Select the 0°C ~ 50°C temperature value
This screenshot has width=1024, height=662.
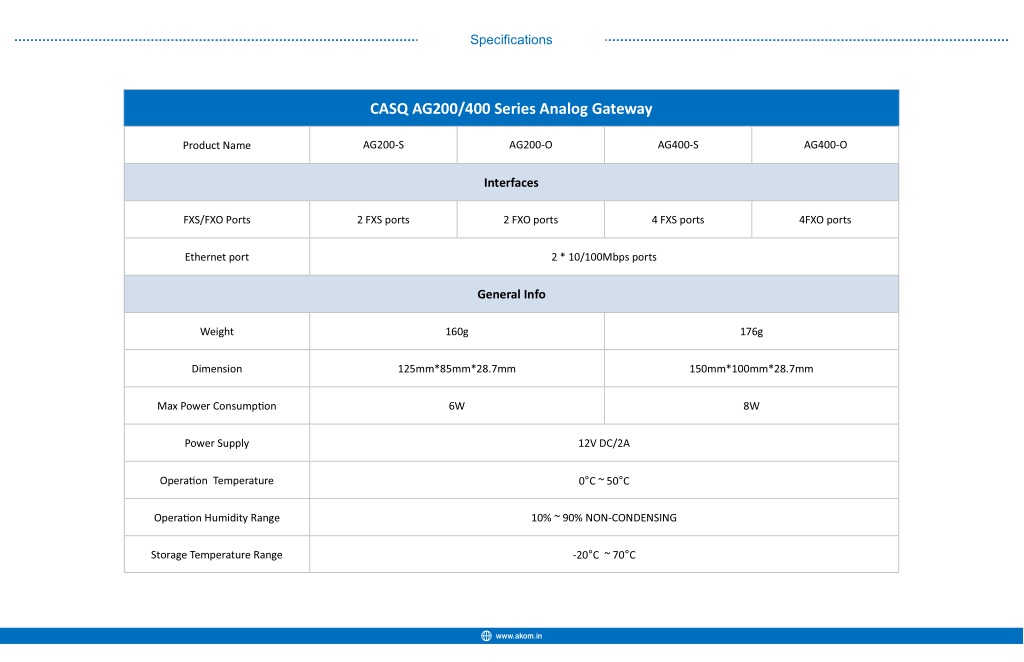604,480
